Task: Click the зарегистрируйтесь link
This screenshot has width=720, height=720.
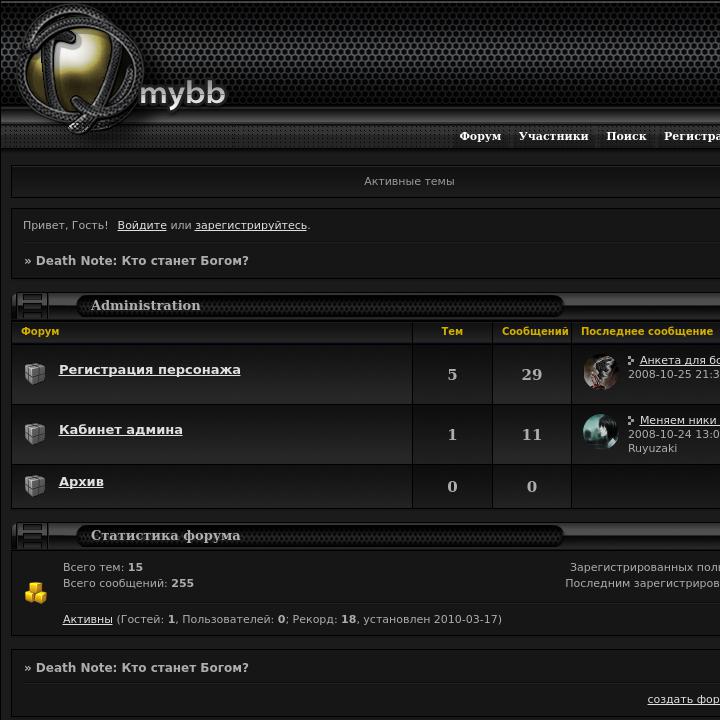Action: point(251,225)
